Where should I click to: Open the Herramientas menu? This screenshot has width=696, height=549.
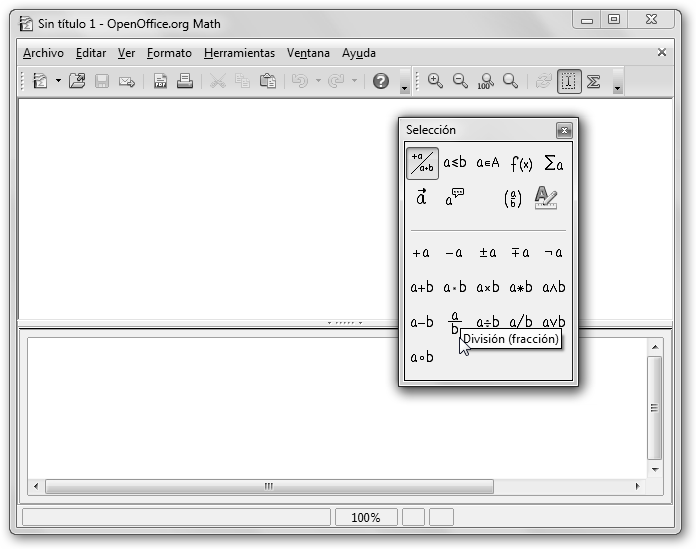pos(239,53)
